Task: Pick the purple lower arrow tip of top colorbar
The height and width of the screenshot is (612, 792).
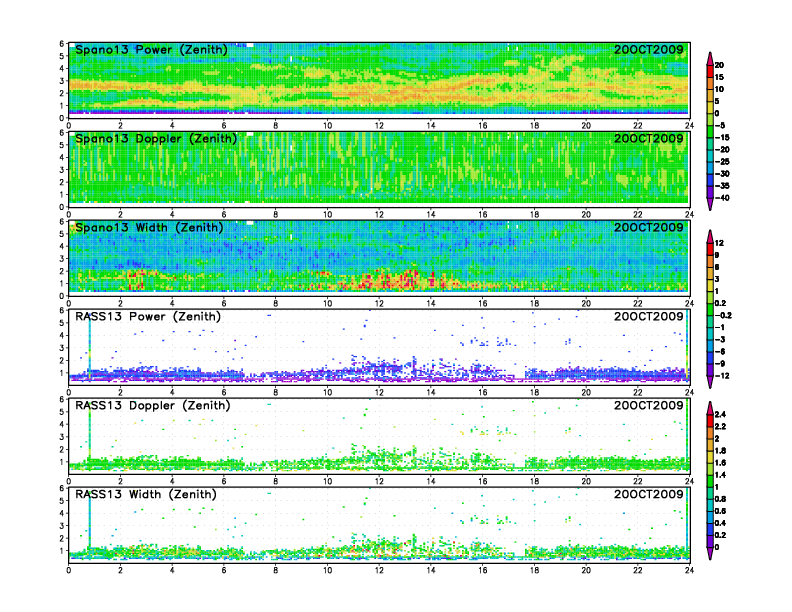Action: tap(710, 204)
